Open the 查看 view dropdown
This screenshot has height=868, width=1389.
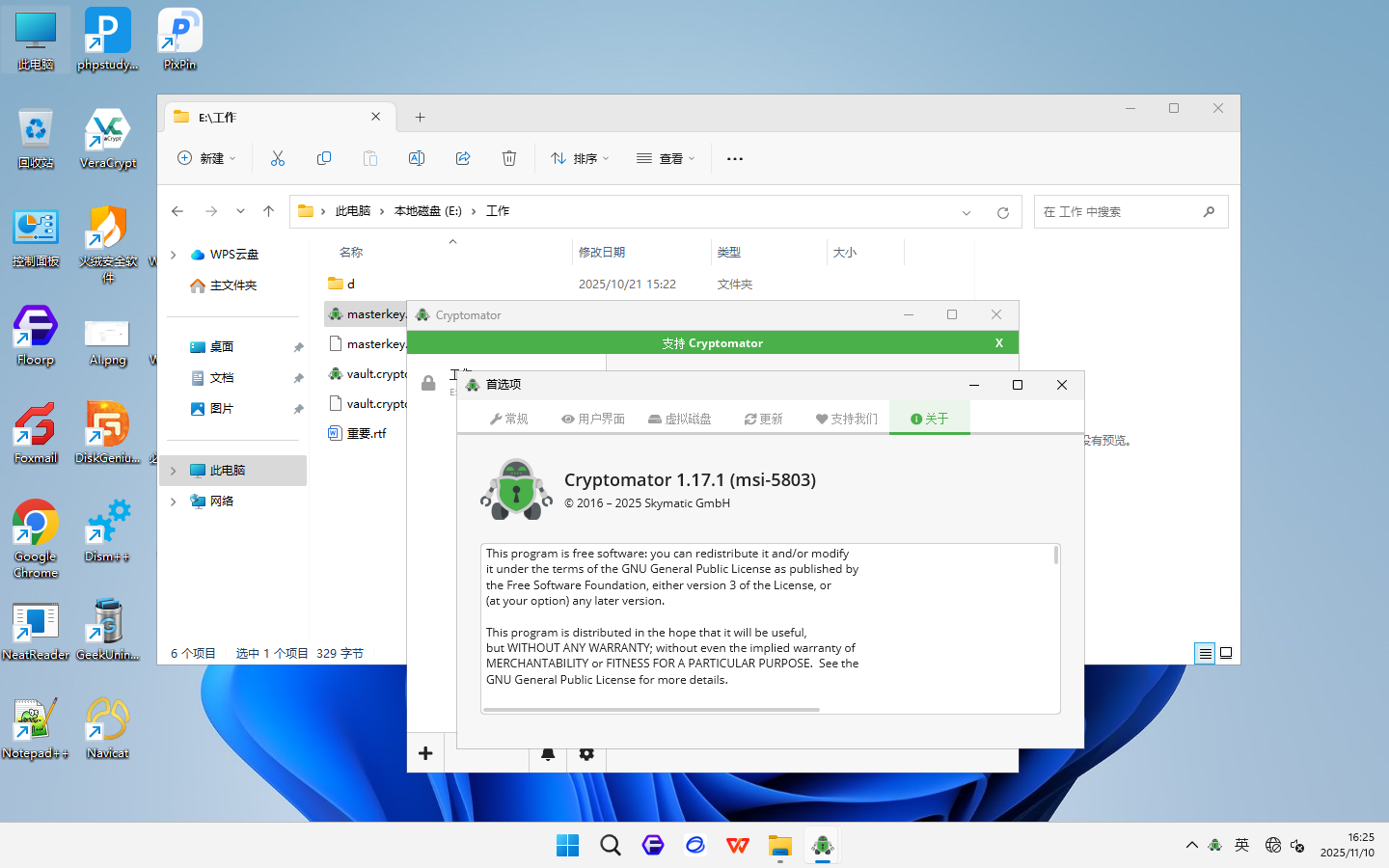[666, 158]
